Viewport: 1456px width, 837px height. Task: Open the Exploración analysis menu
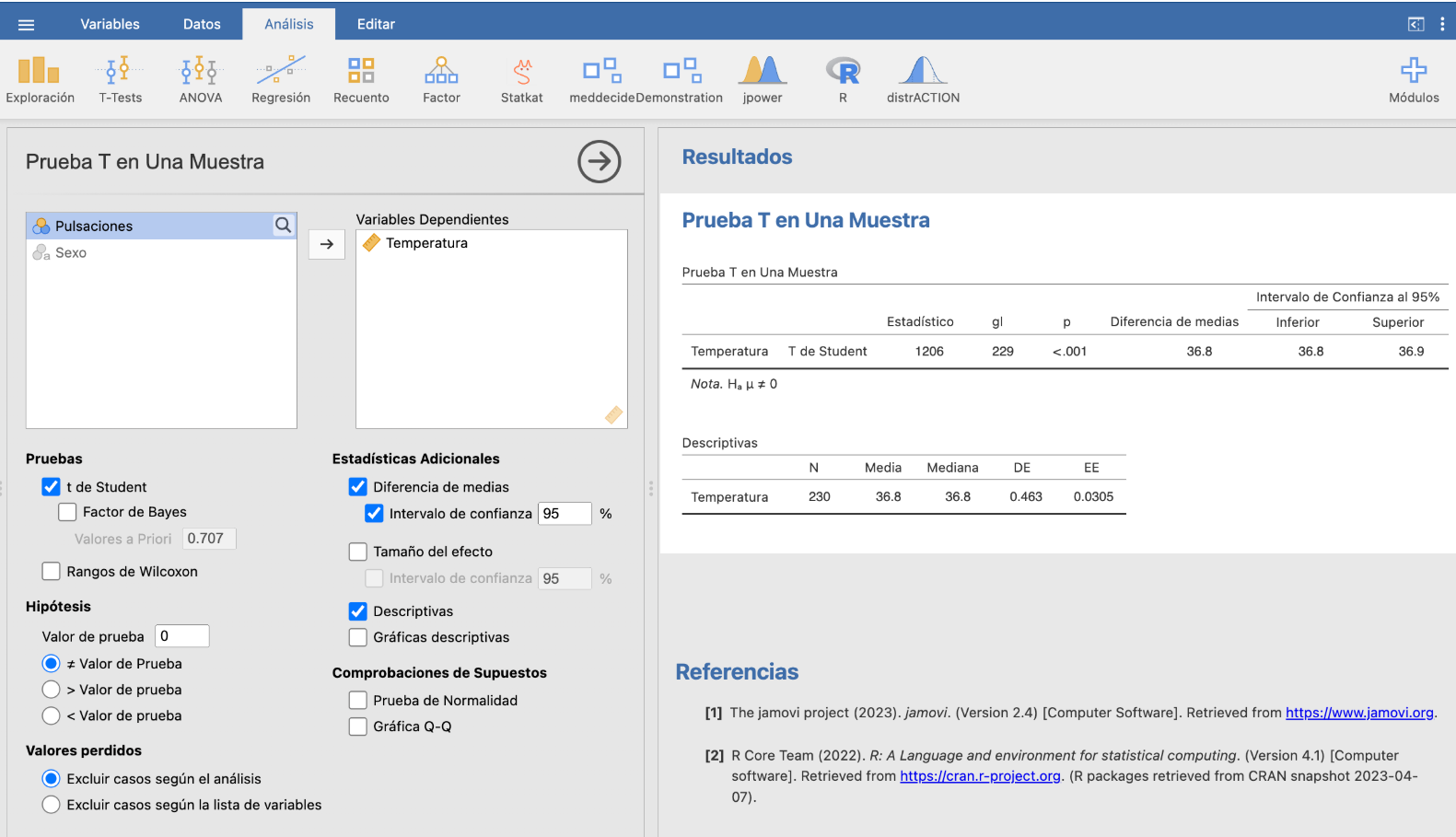pos(40,79)
